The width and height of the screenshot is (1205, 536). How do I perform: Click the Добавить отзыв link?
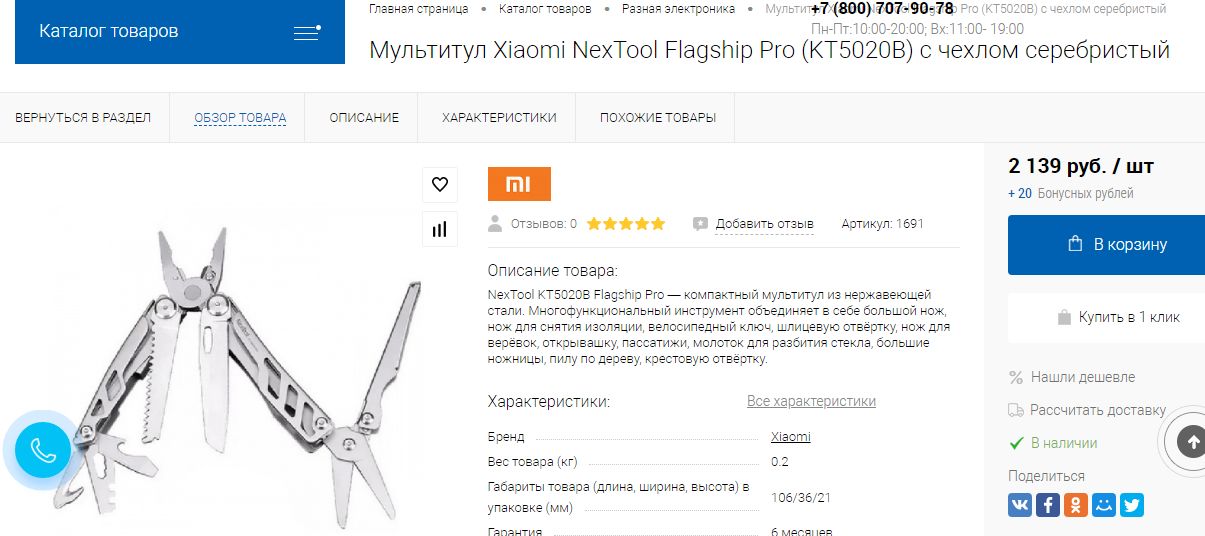(x=764, y=224)
